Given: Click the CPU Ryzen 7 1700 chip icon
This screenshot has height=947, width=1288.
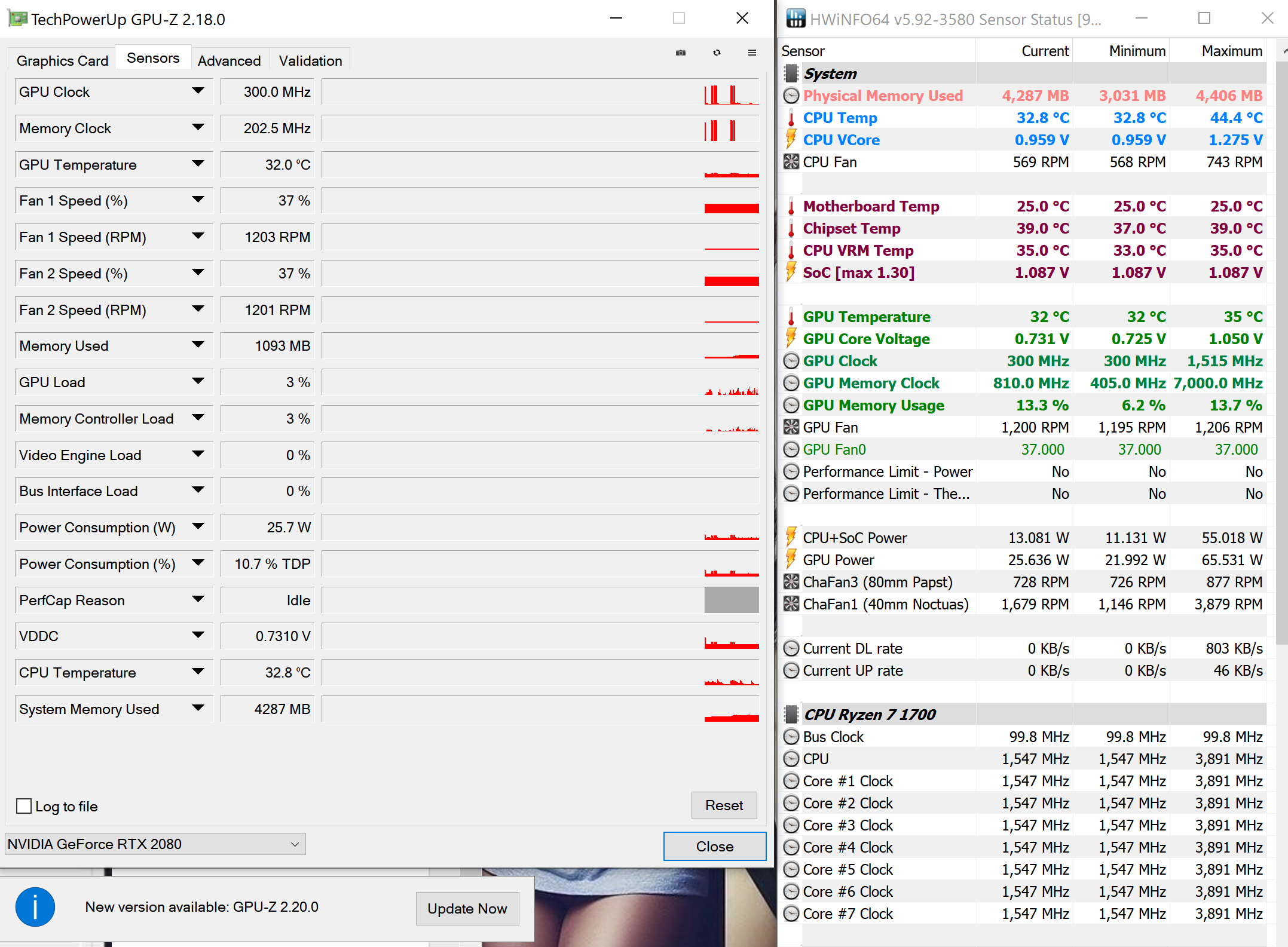Looking at the screenshot, I should pos(791,715).
